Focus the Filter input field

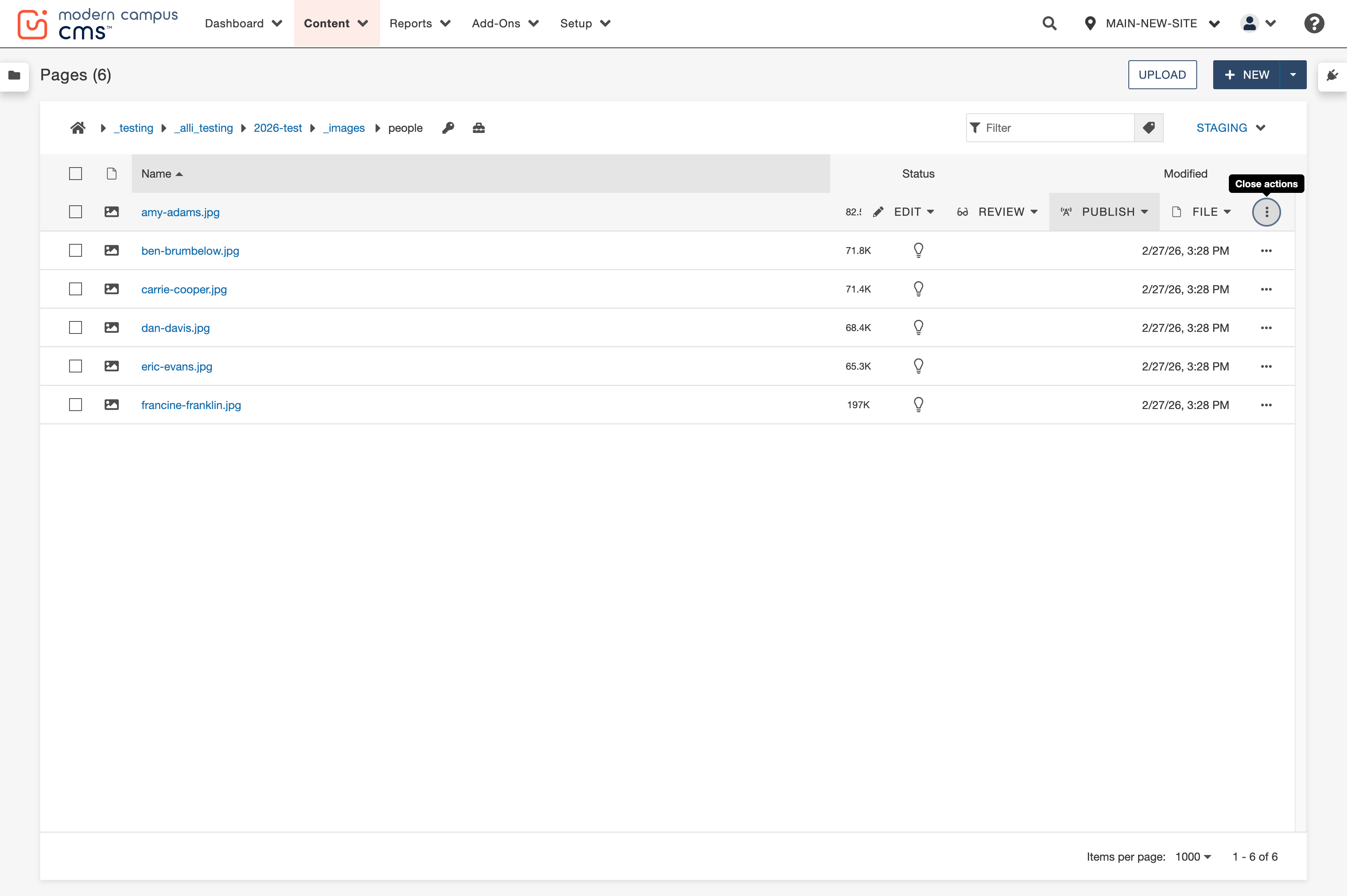[1050, 128]
